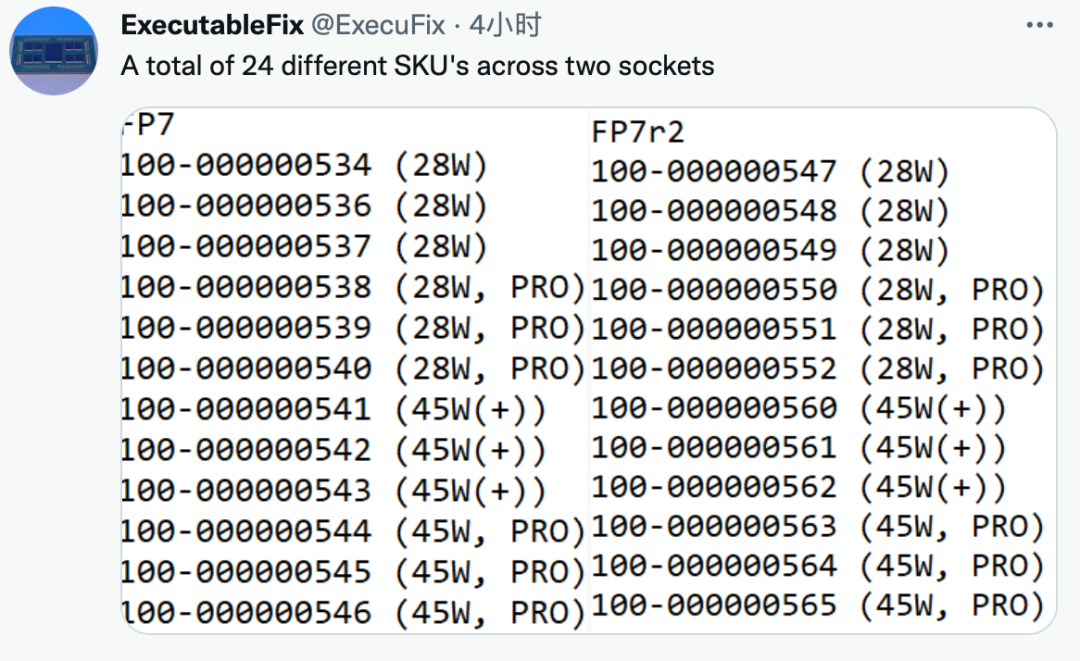Screen dimensions: 1080x661
Task: Click the 100-000000544 (45W, PRO) line
Action: point(353,532)
